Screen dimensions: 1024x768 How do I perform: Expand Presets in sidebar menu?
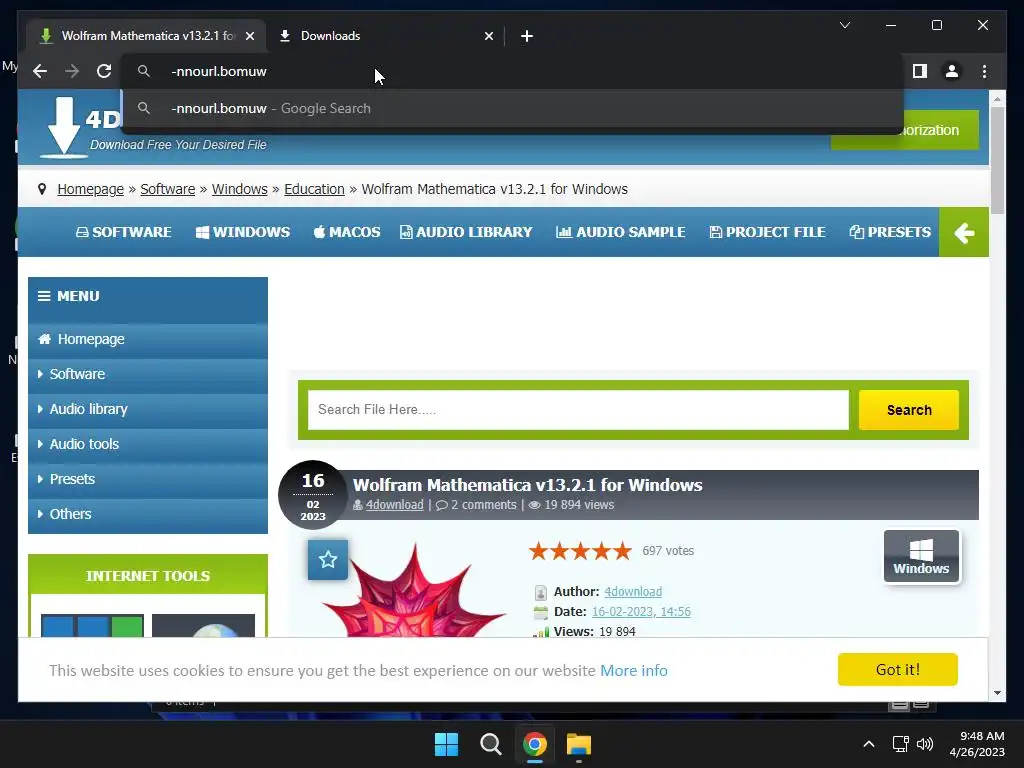pos(148,479)
